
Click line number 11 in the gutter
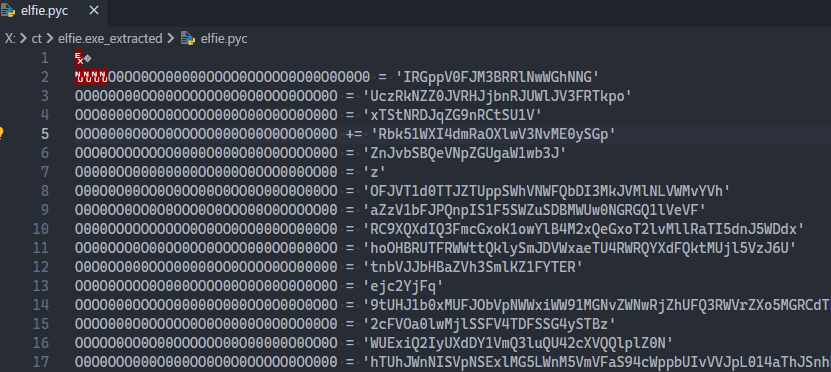tap(40, 248)
